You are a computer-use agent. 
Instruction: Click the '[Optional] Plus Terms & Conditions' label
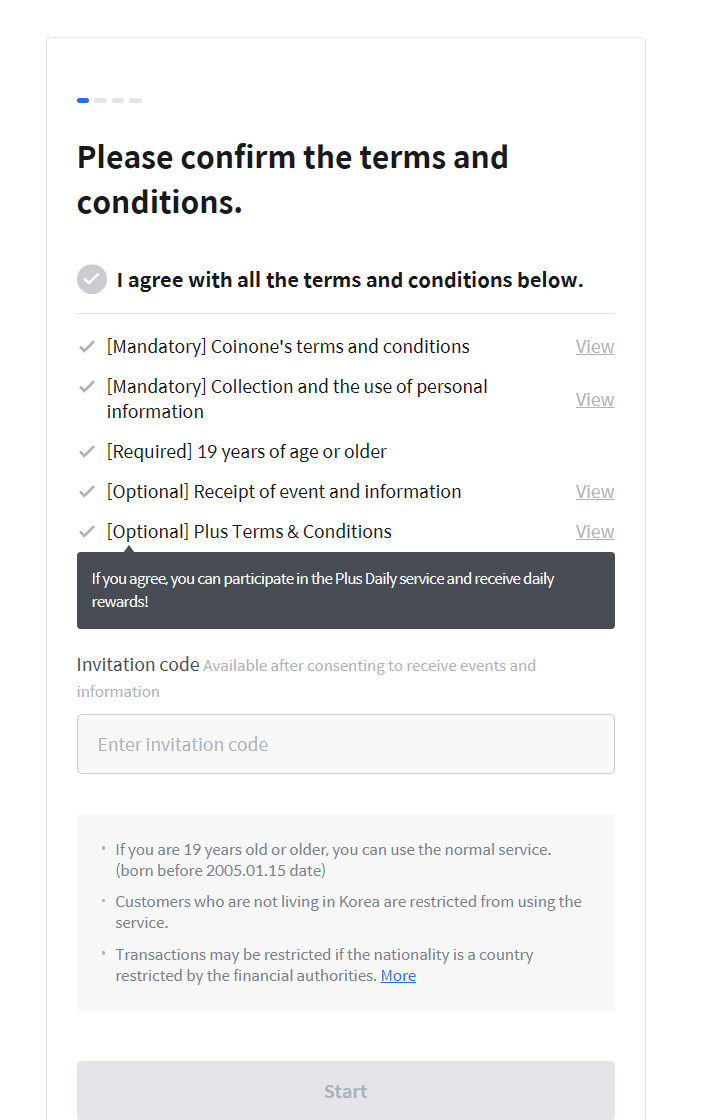249,532
